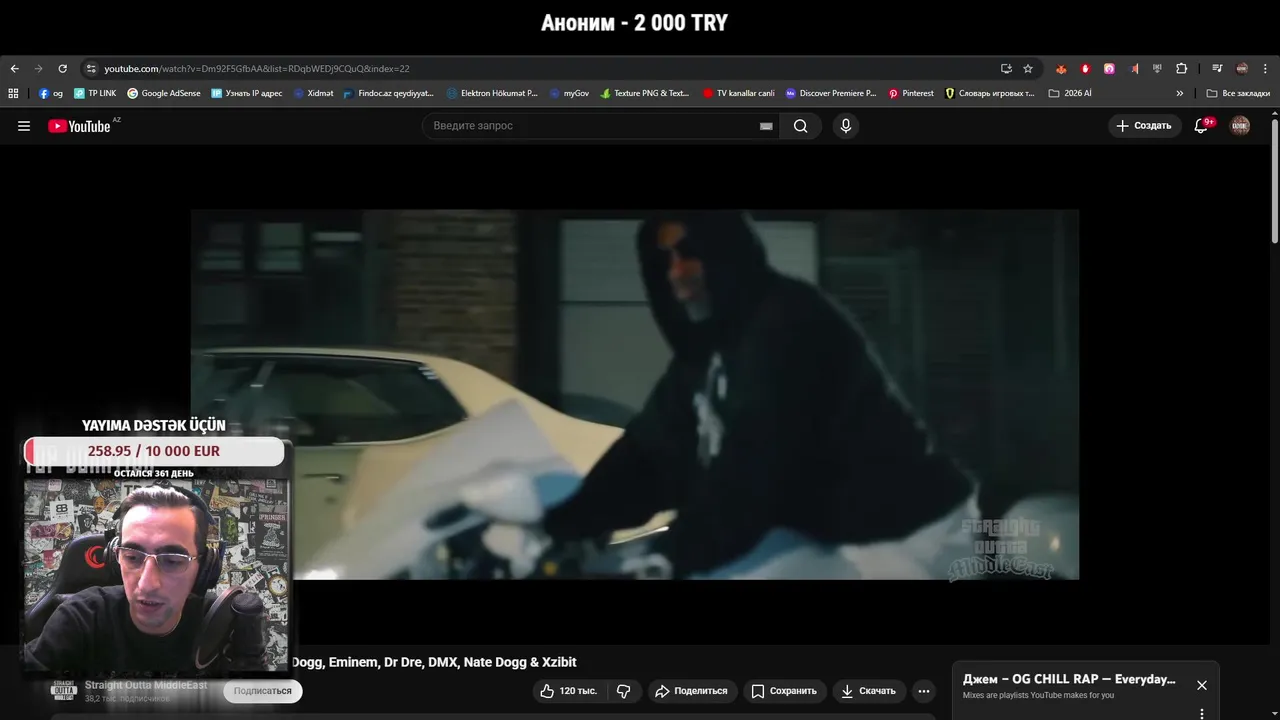The image size is (1280, 720).
Task: Click the orange fox extension icon
Action: coord(1061,69)
